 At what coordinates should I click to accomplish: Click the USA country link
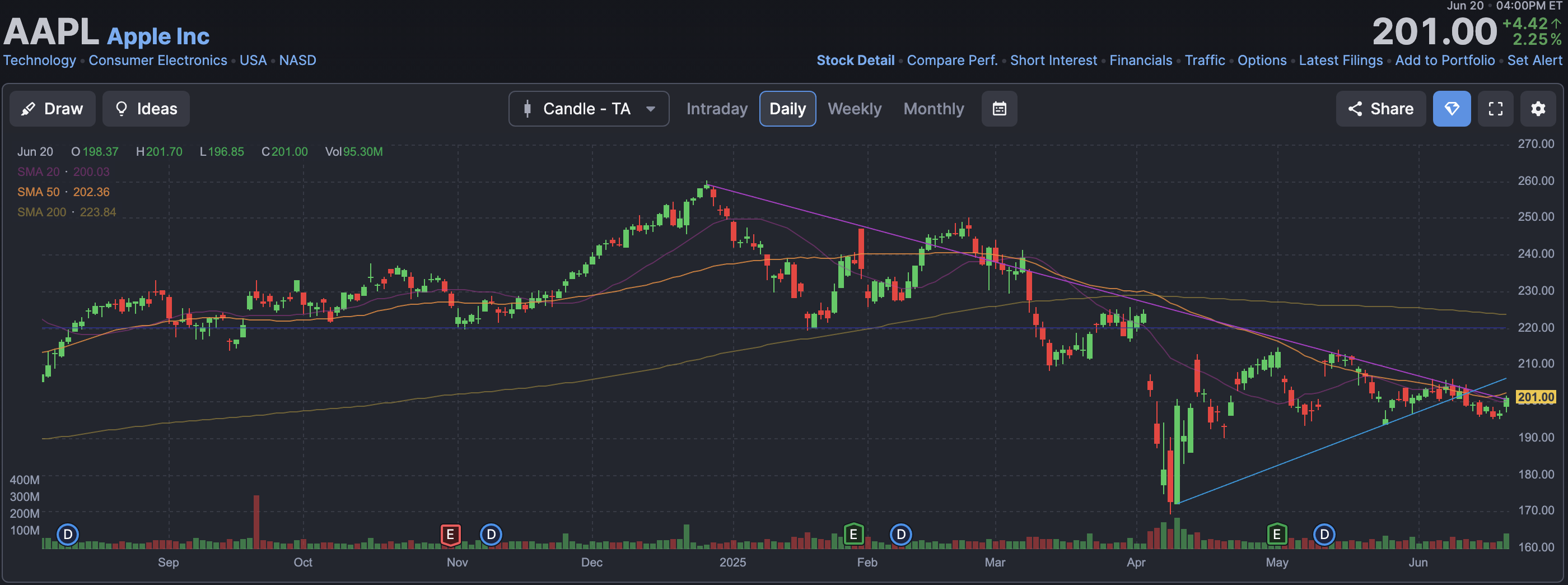click(x=253, y=61)
